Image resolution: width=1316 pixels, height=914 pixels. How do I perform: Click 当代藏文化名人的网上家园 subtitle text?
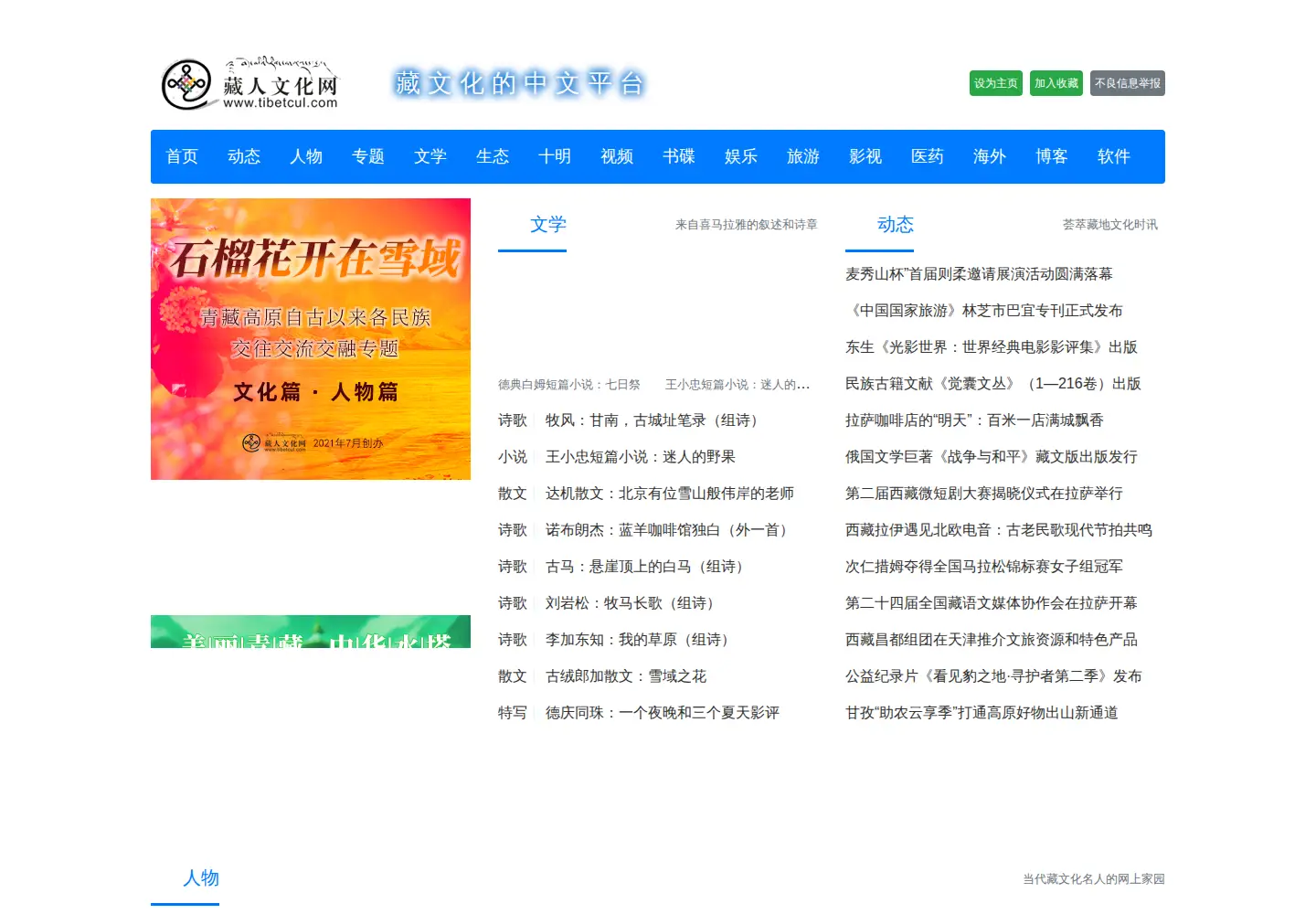1094,879
